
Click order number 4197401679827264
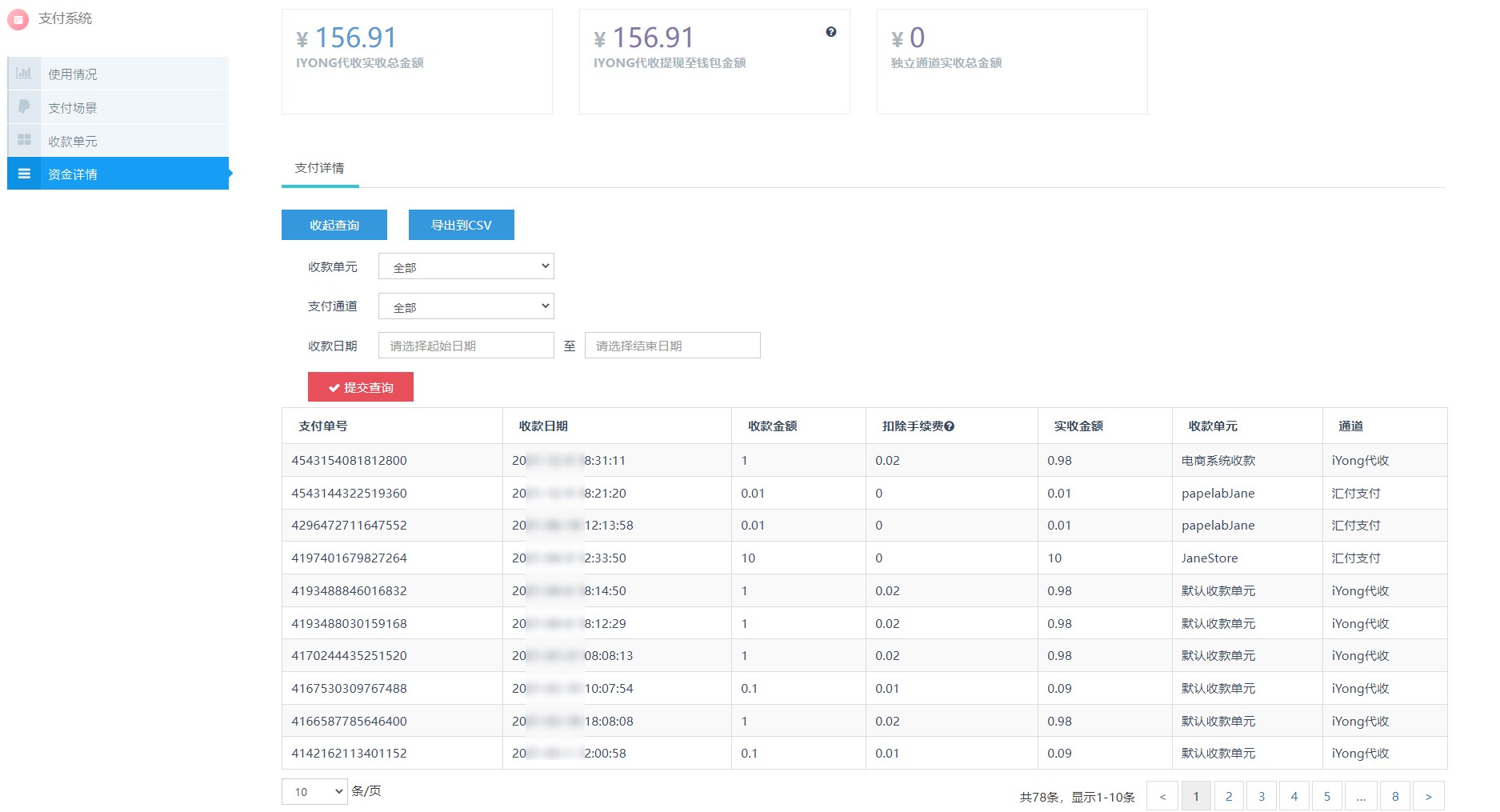(349, 558)
